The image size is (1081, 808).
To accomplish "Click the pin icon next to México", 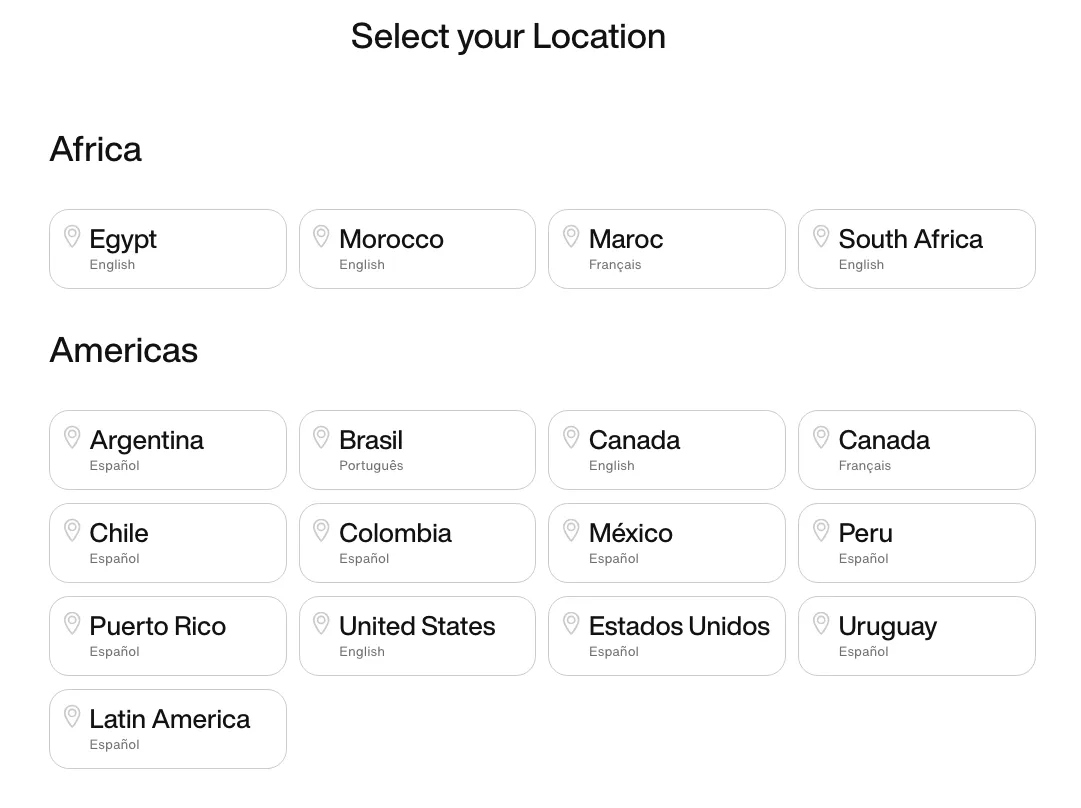I will (x=571, y=530).
